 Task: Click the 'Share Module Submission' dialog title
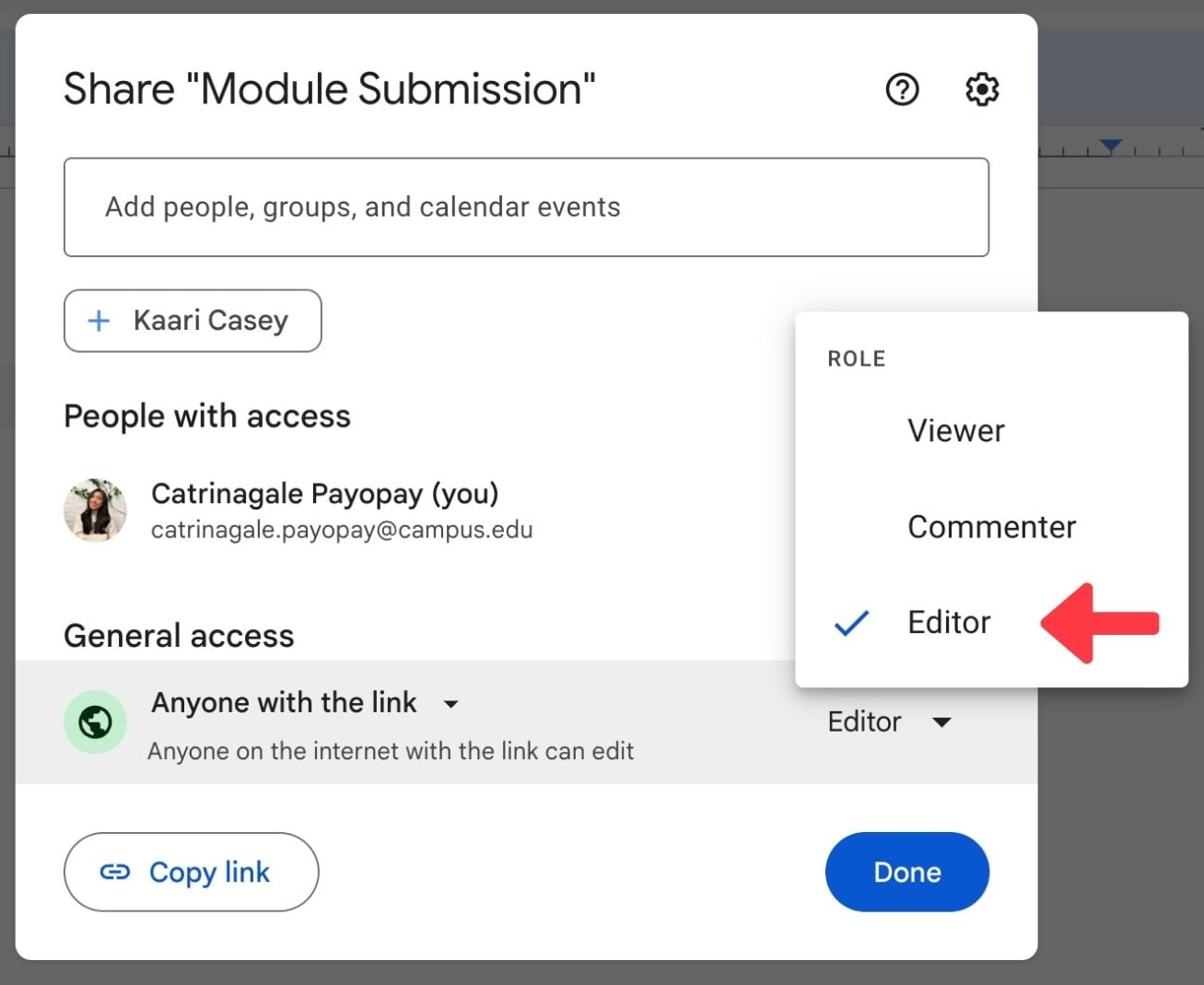[329, 89]
